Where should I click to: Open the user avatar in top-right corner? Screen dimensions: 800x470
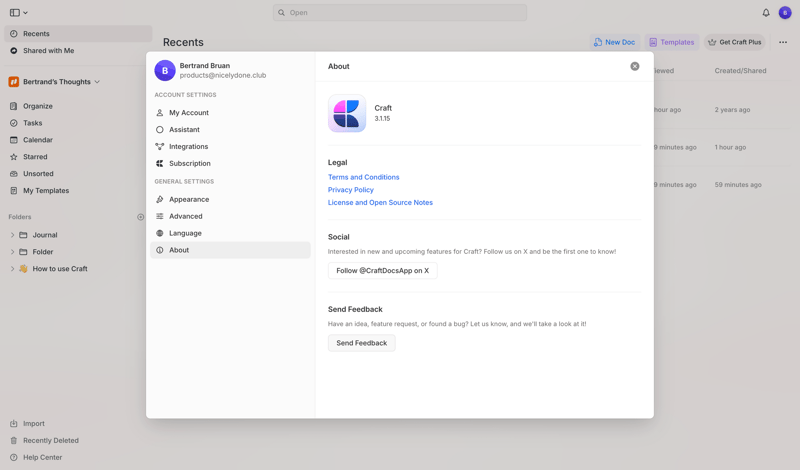[x=785, y=13]
